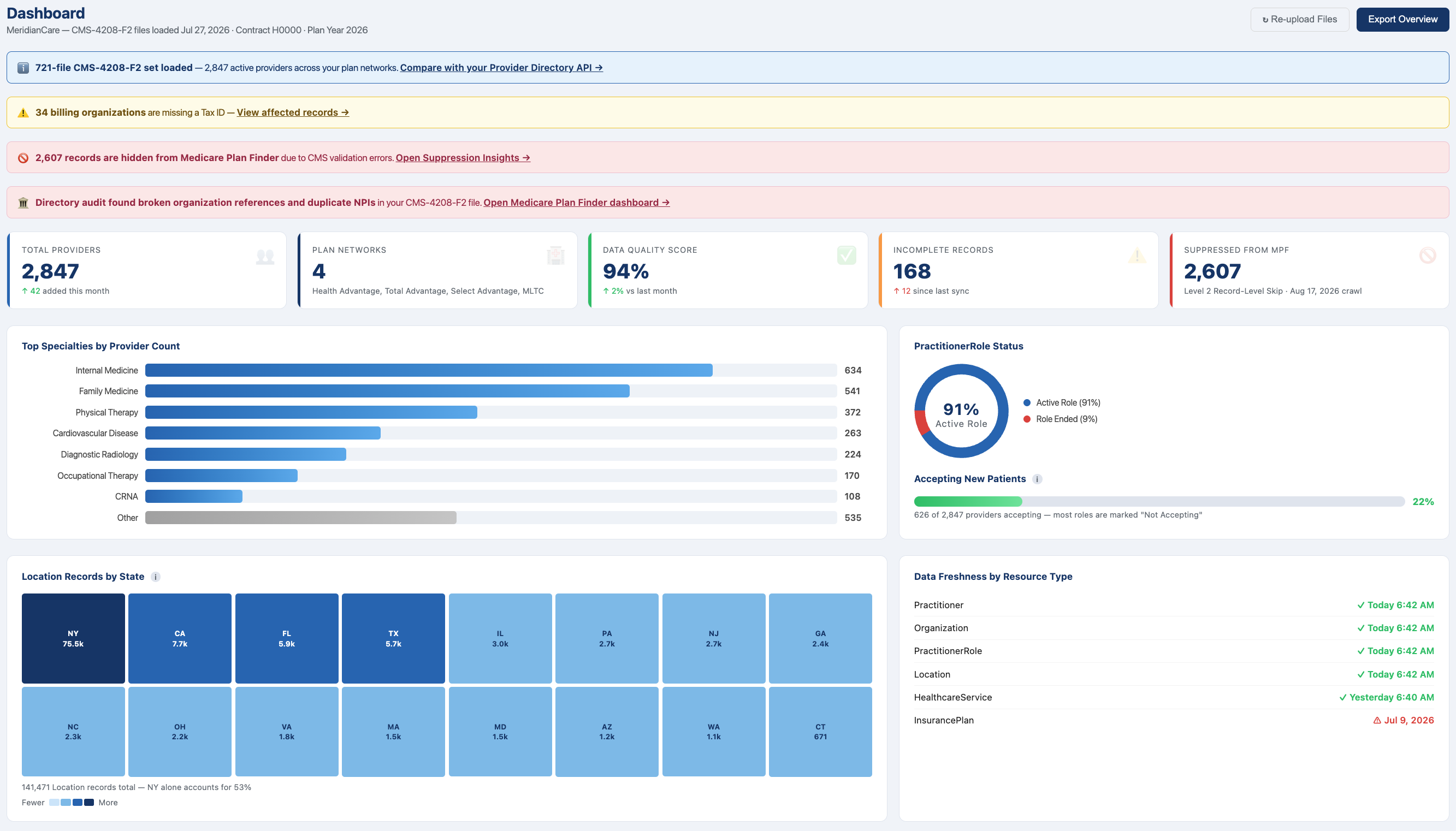Viewport: 1456px width, 831px height.
Task: Click the checkmark icon in Data Quality Score card
Action: coord(847,255)
